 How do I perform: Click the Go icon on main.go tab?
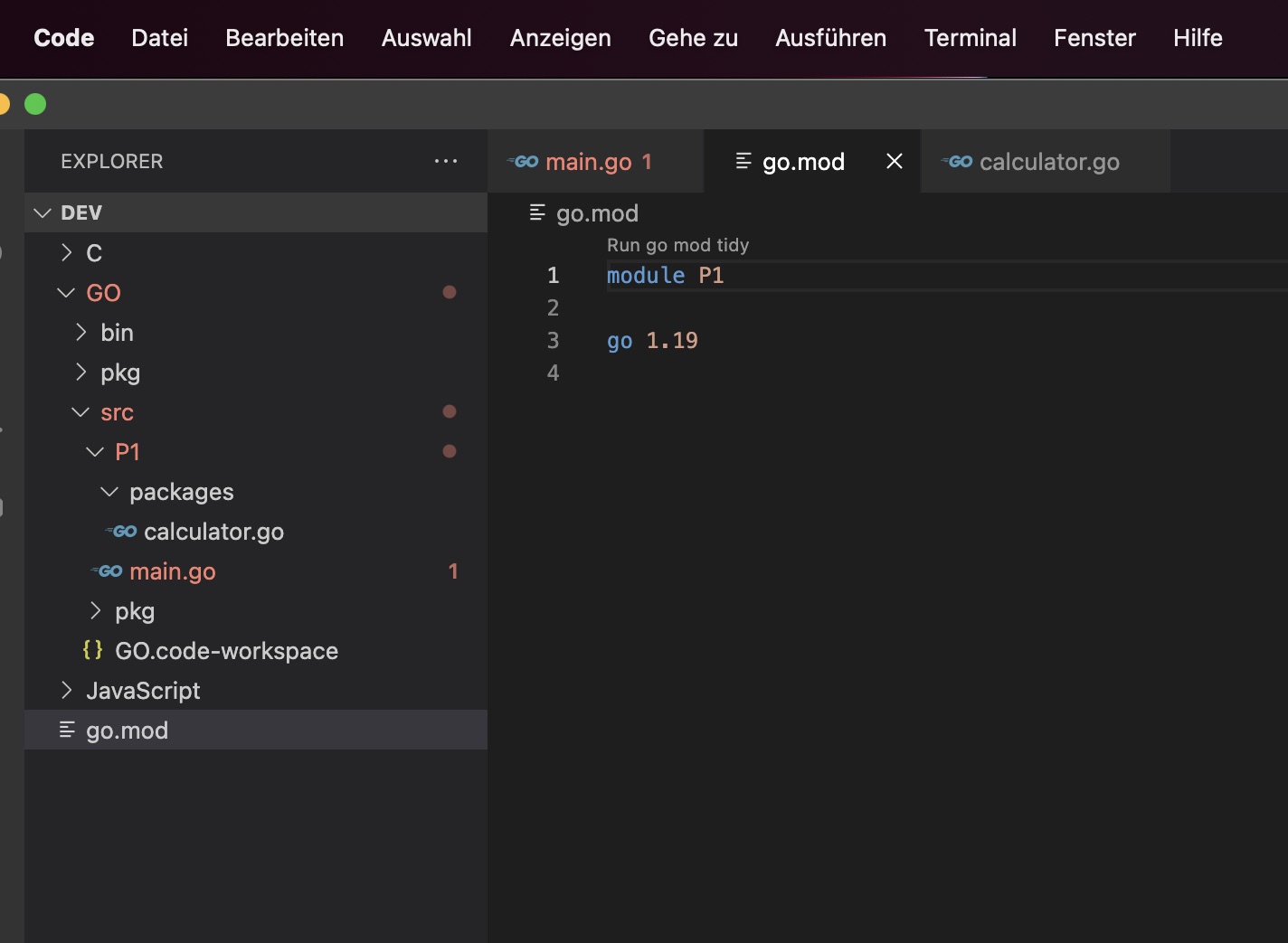point(523,161)
